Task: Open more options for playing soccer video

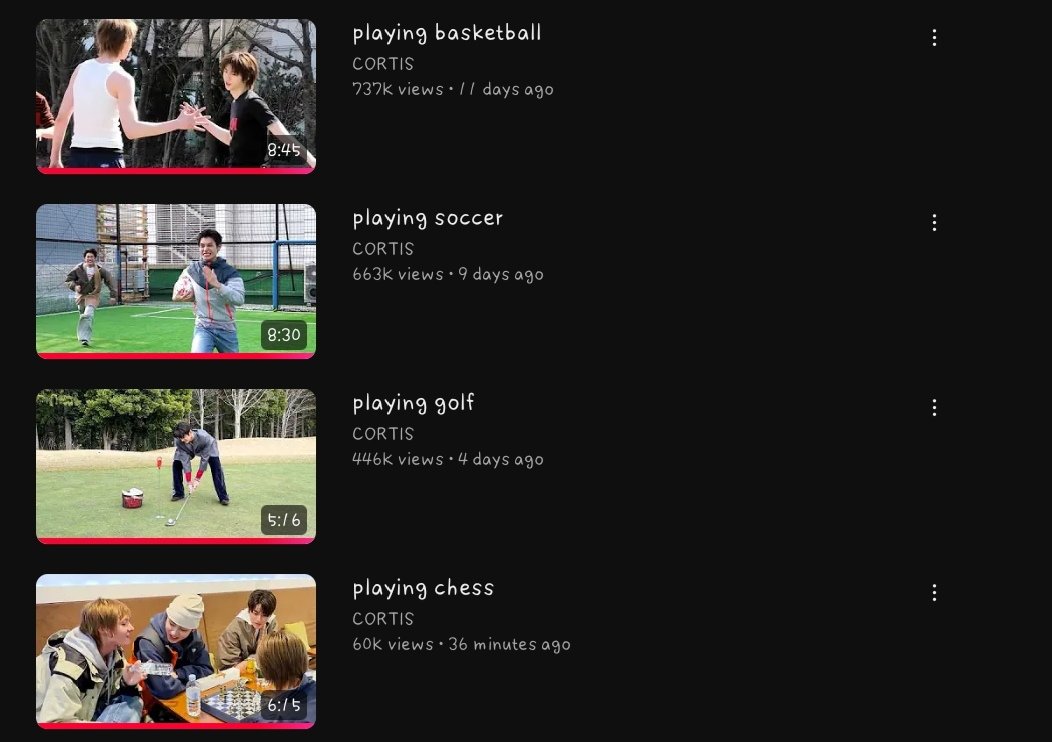Action: (934, 223)
